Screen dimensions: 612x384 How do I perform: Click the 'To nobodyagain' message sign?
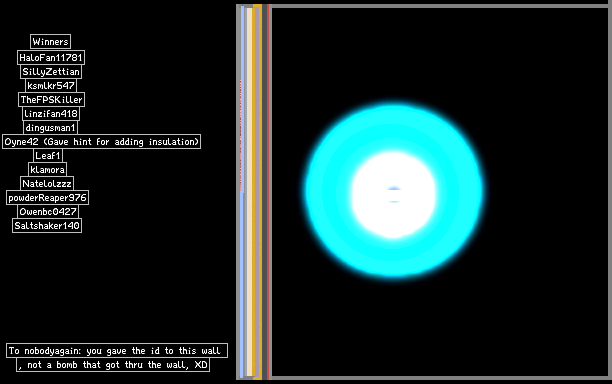(117, 351)
